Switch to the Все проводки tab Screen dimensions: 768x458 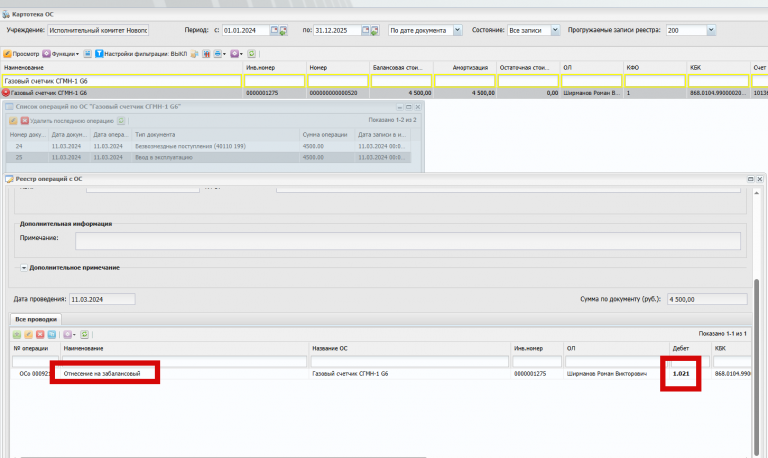point(36,319)
